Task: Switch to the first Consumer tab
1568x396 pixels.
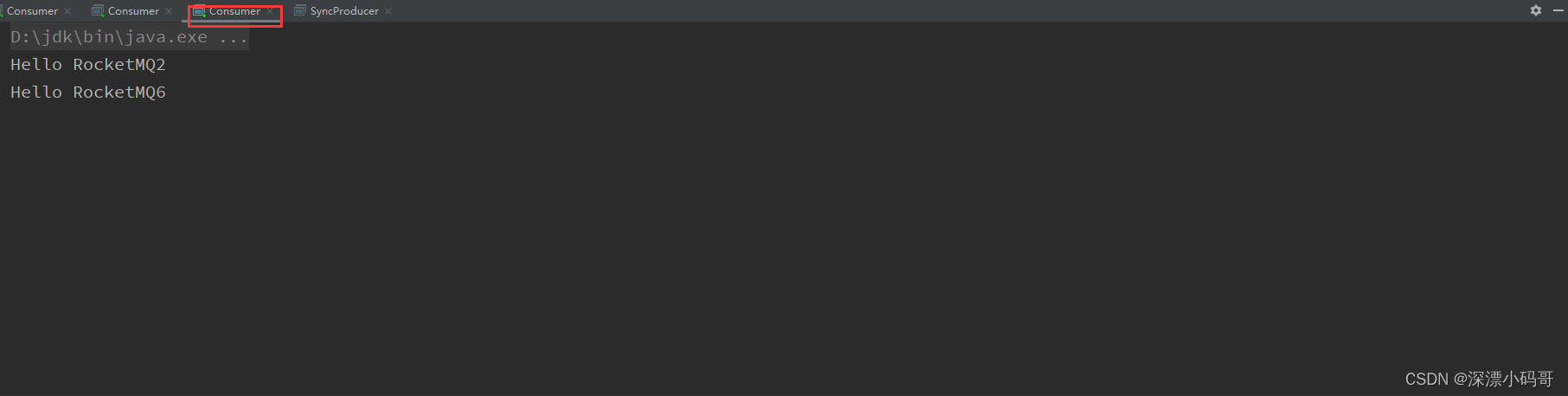Action: pos(32,11)
